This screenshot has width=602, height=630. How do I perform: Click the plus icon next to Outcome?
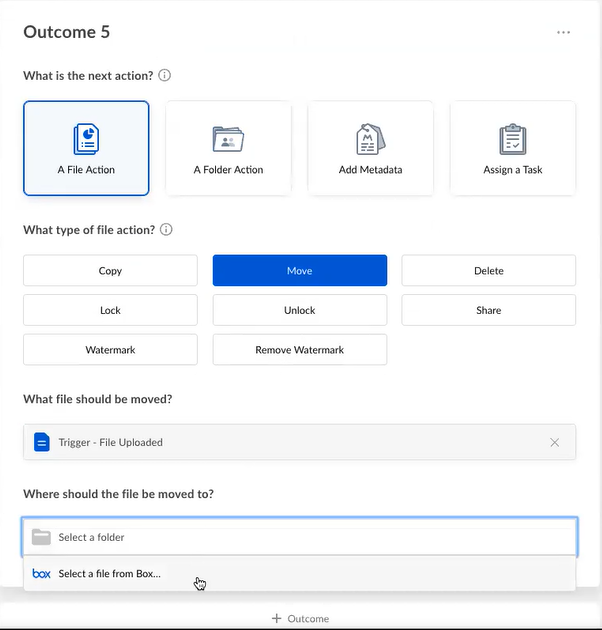(276, 618)
